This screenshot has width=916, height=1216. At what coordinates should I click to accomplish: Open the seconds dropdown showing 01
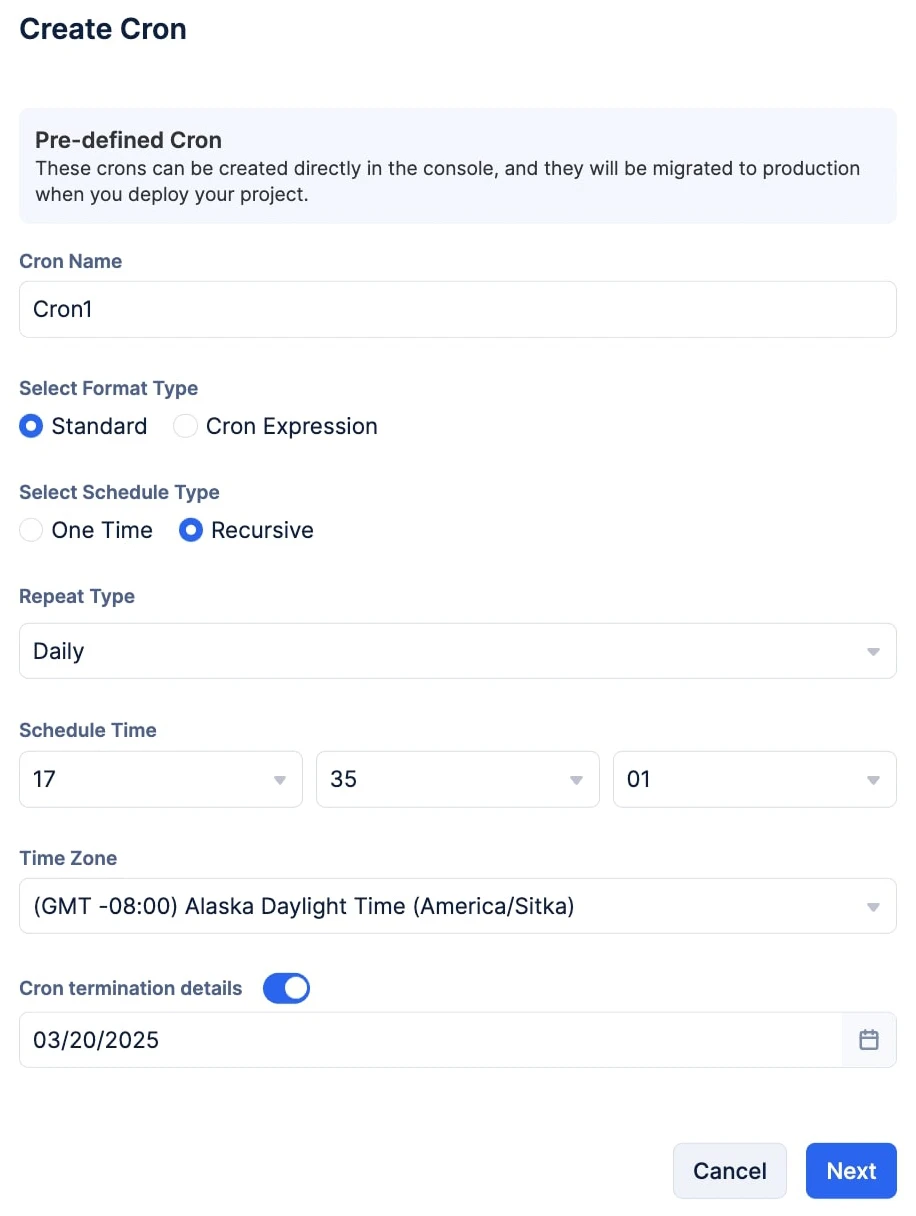click(755, 779)
